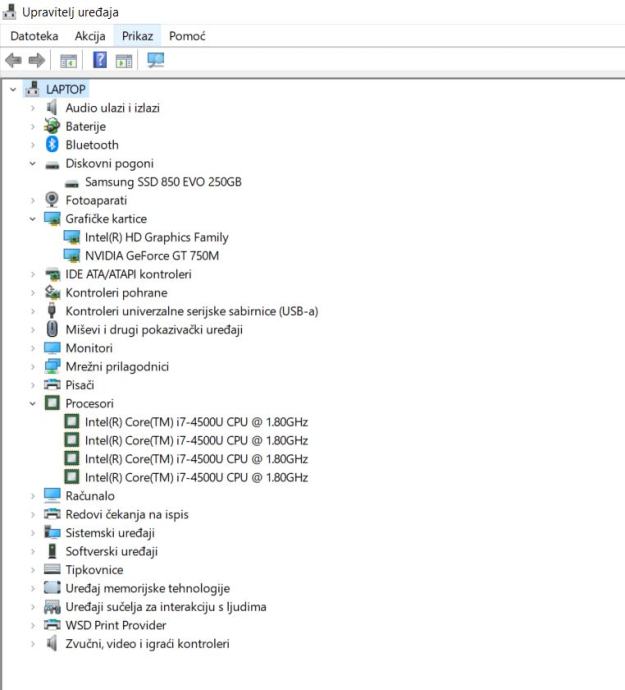Image resolution: width=625 pixels, height=690 pixels.
Task: Expand the WSD Print Provider category
Action: [x=33, y=625]
